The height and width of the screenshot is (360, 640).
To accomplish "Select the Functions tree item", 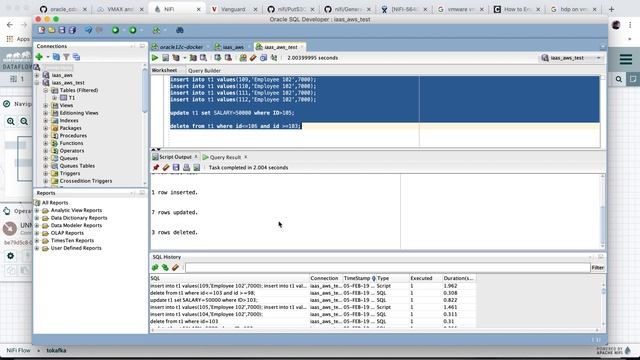I will coord(71,143).
